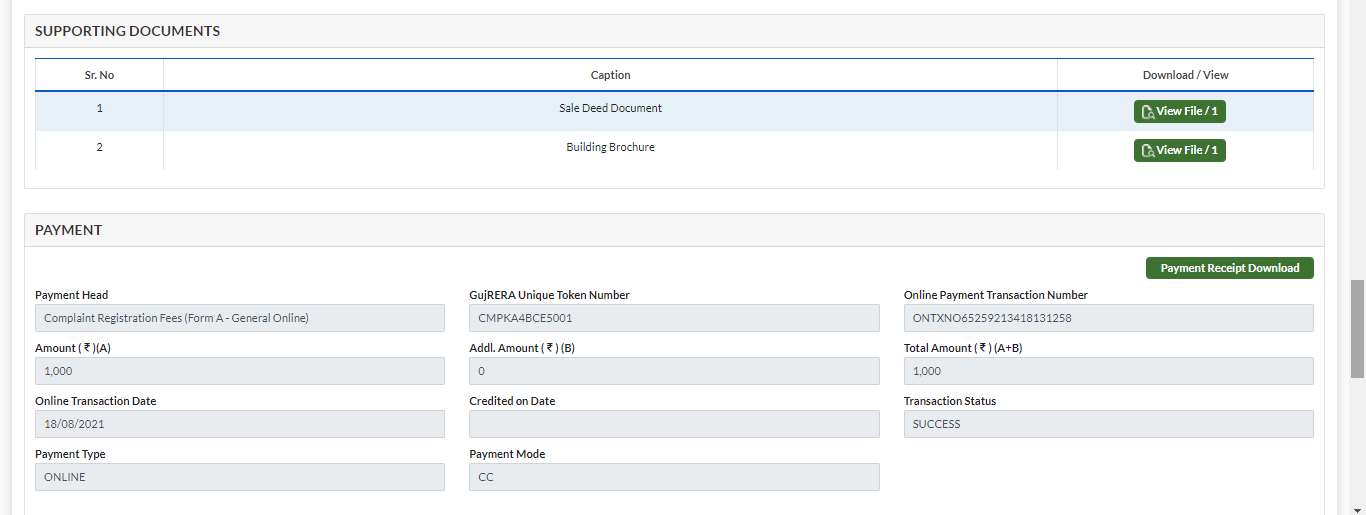Click the Transaction Status field showing SUCCESS
This screenshot has height=515, width=1366.
pyautogui.click(x=1108, y=424)
